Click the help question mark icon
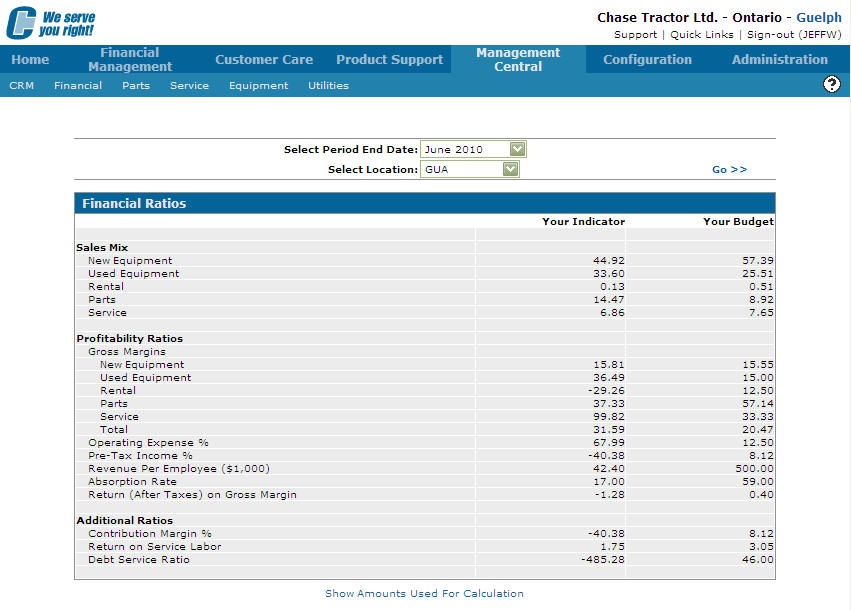 (831, 84)
